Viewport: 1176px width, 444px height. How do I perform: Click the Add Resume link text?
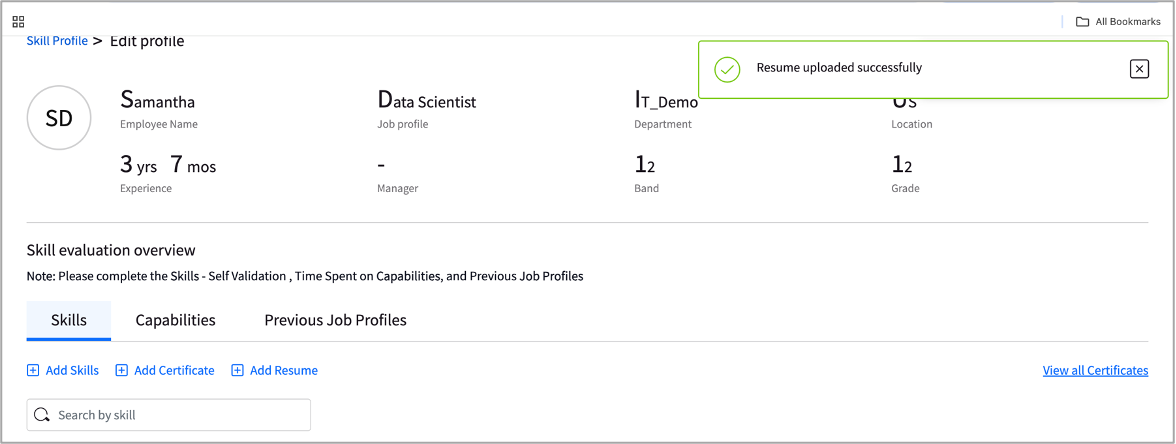pyautogui.click(x=284, y=370)
